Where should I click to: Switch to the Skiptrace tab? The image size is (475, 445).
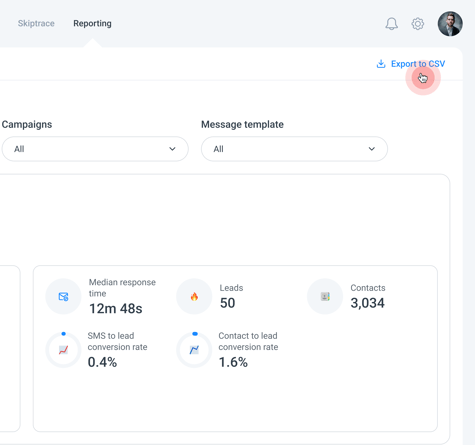[36, 23]
